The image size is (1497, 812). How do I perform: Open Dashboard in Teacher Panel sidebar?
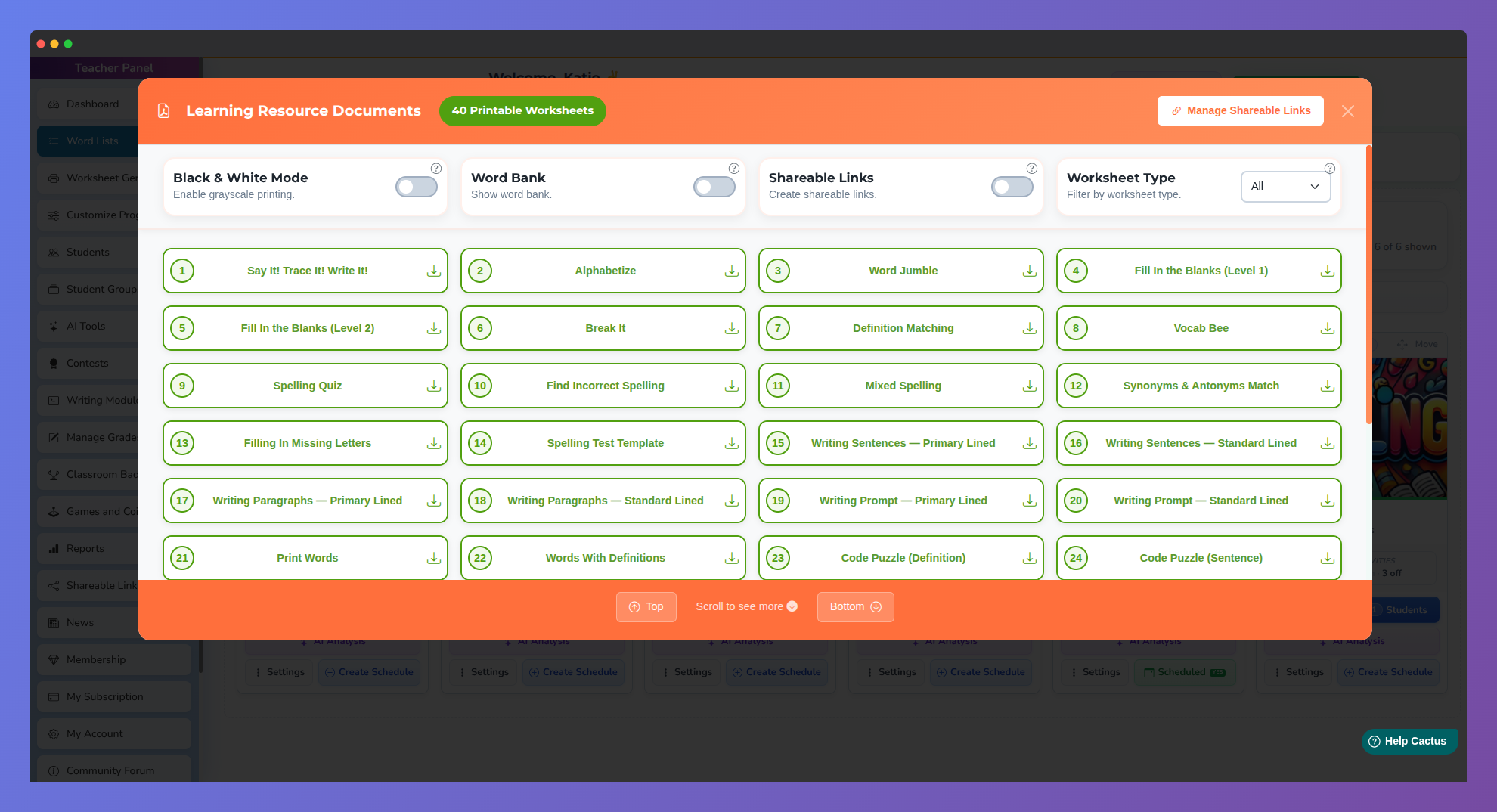tap(89, 104)
